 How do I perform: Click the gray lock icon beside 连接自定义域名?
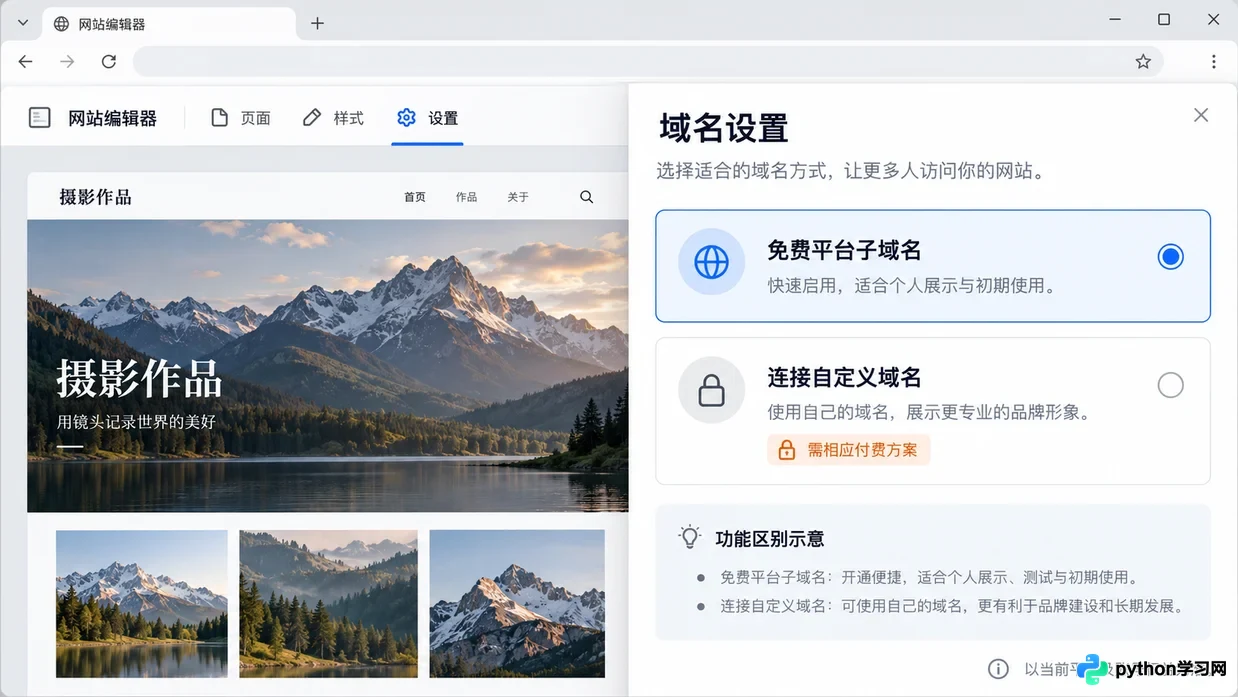[x=711, y=390]
